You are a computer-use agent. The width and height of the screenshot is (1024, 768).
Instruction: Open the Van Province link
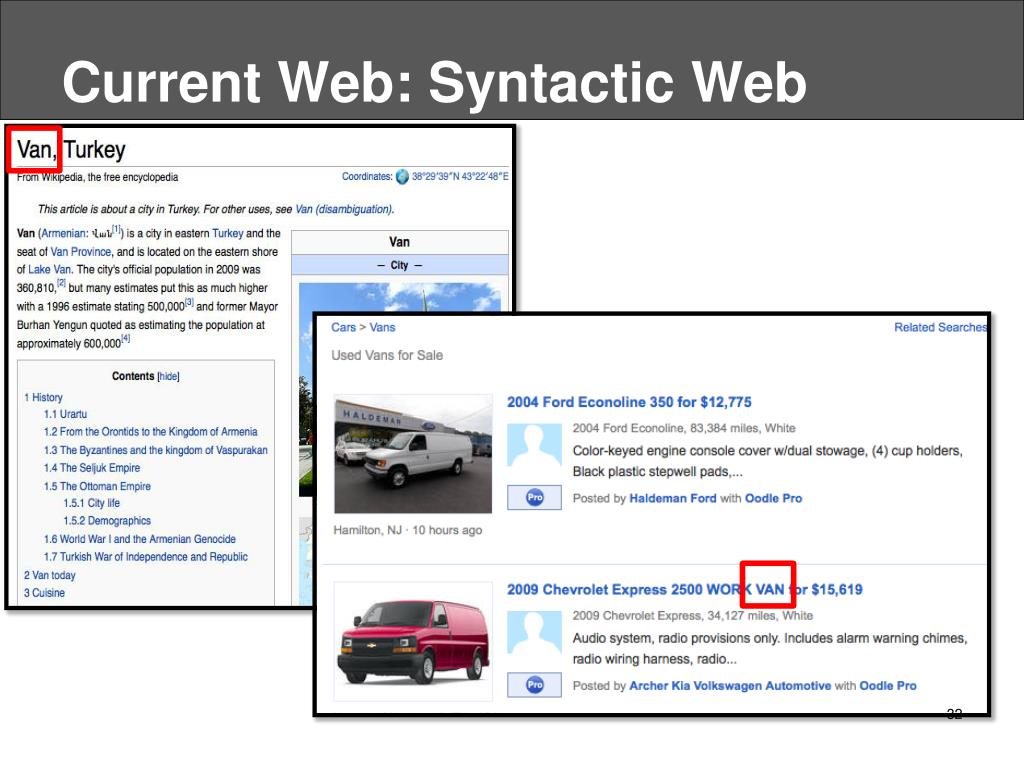[x=80, y=251]
